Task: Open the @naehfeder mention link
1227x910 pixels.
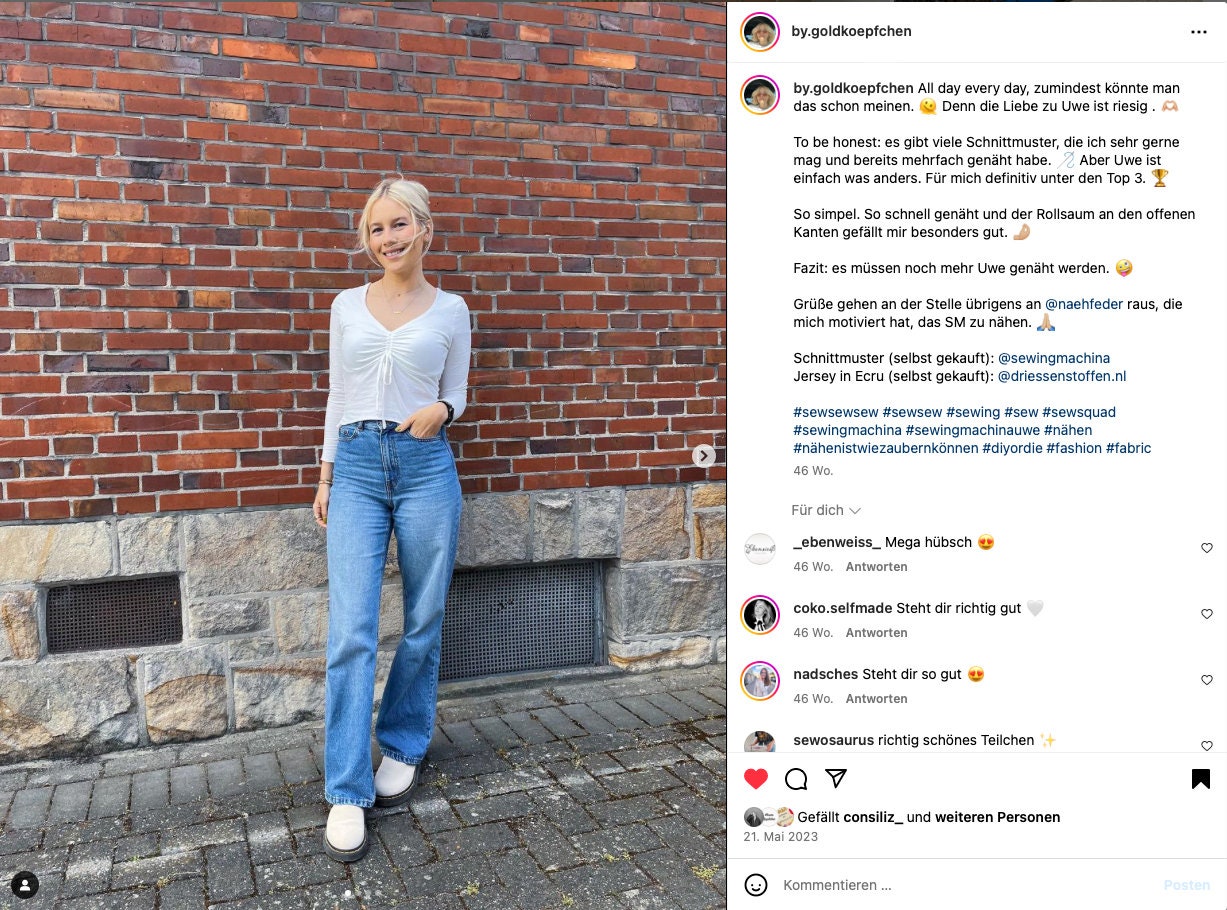Action: click(1084, 304)
